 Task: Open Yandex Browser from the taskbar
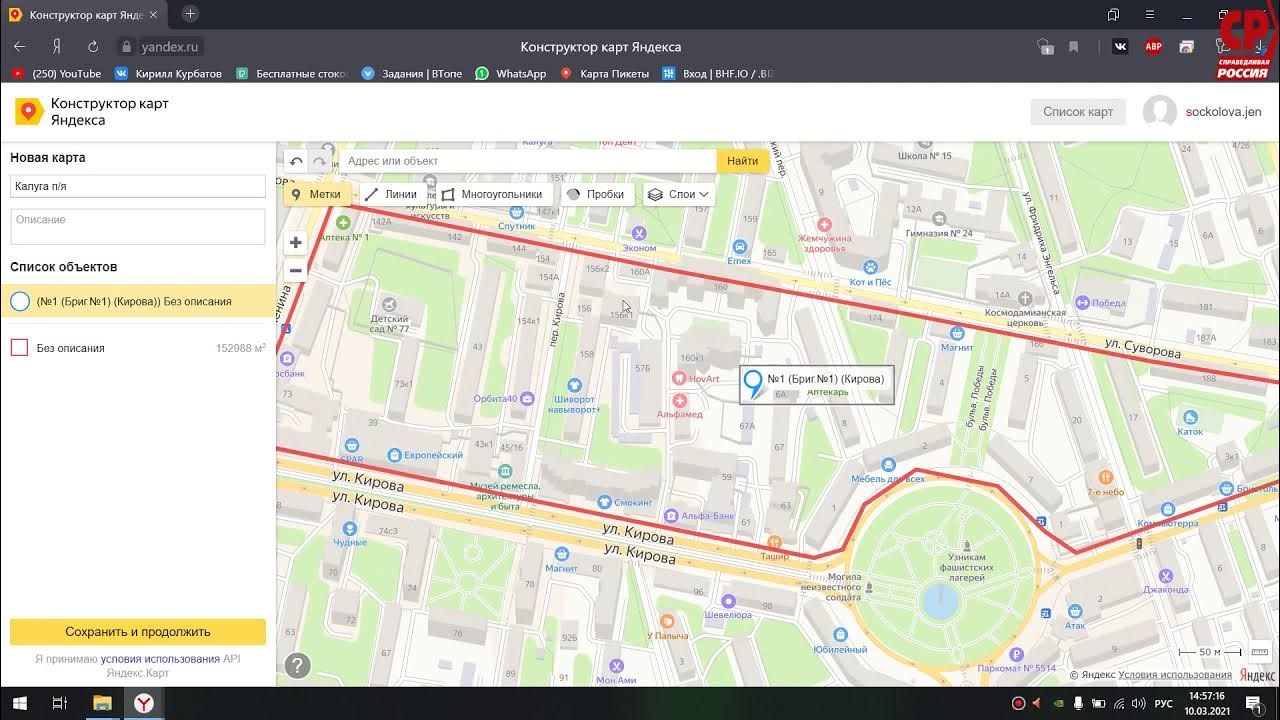(x=145, y=703)
